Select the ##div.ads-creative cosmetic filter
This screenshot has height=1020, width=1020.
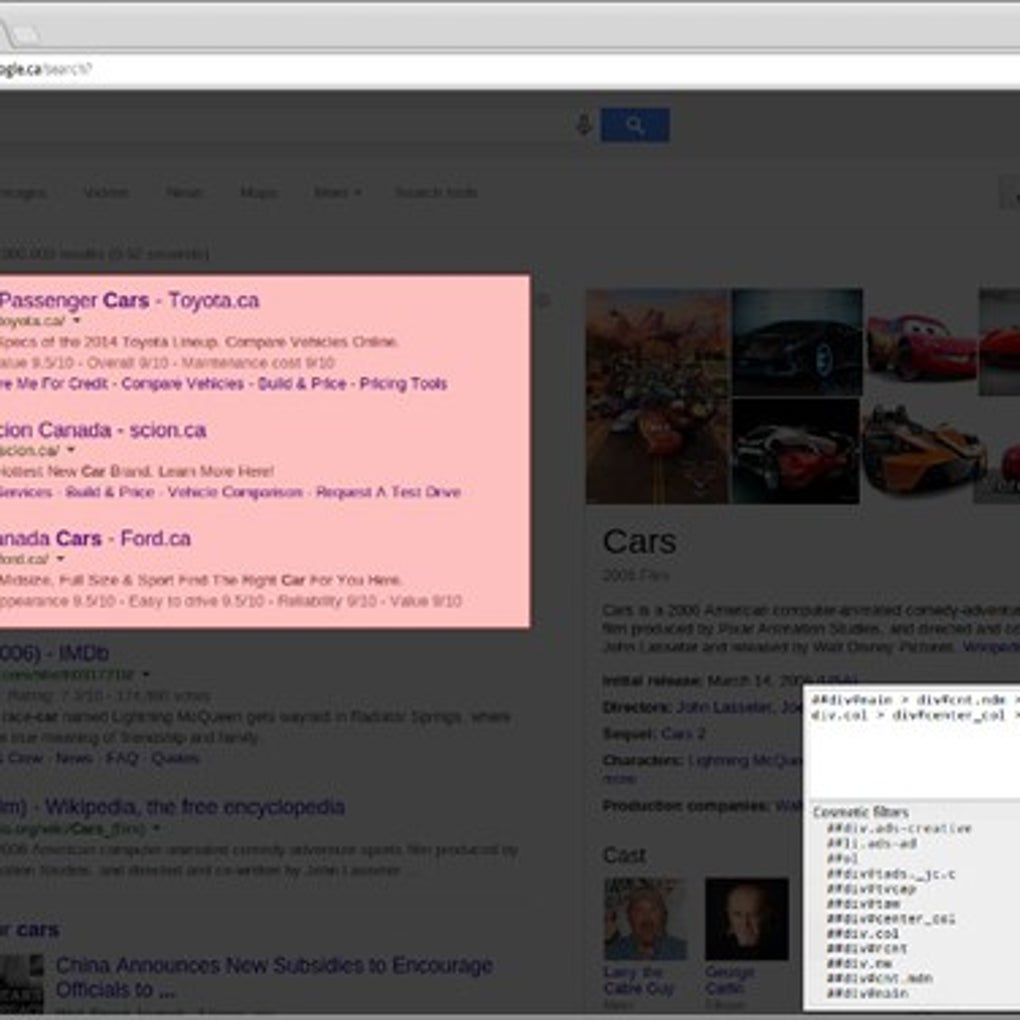899,829
